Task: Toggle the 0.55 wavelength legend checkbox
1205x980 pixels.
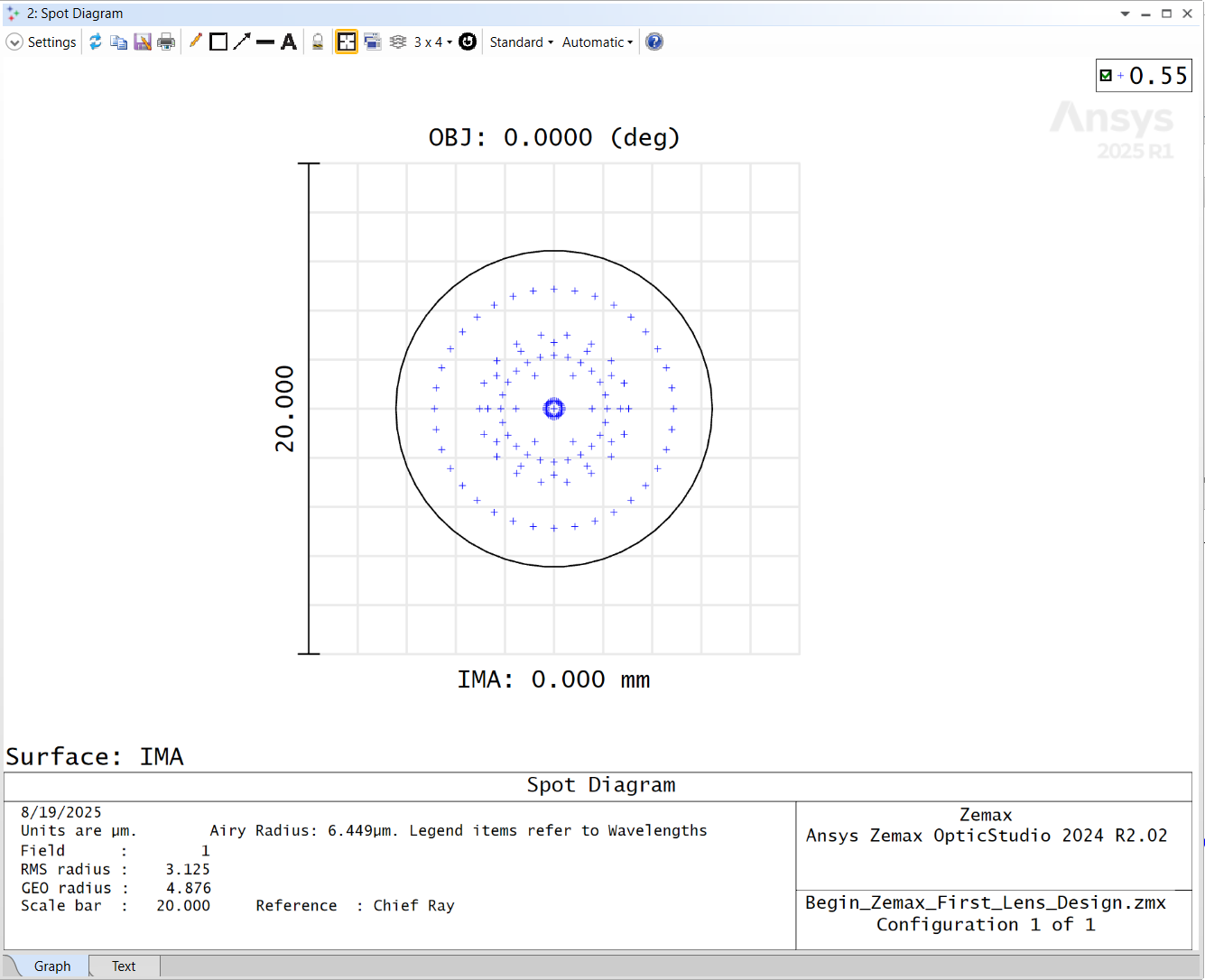Action: tap(1107, 75)
